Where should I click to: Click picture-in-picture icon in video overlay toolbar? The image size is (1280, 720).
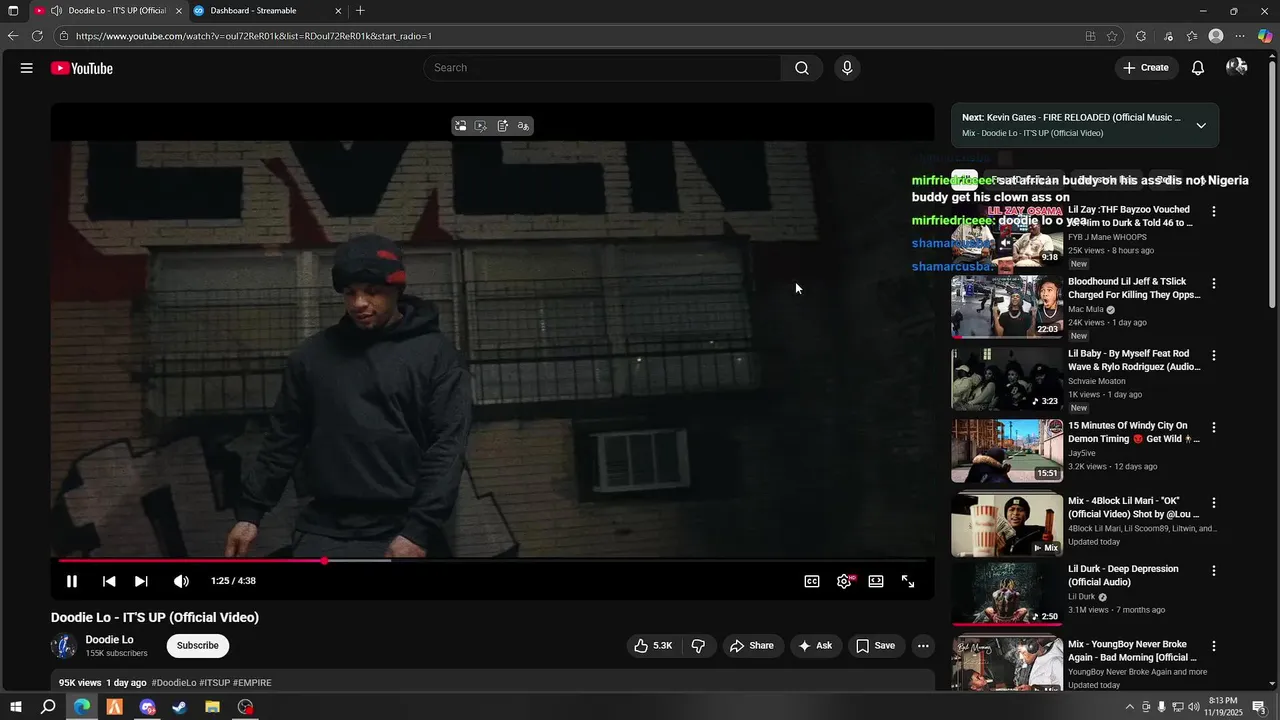tap(460, 126)
